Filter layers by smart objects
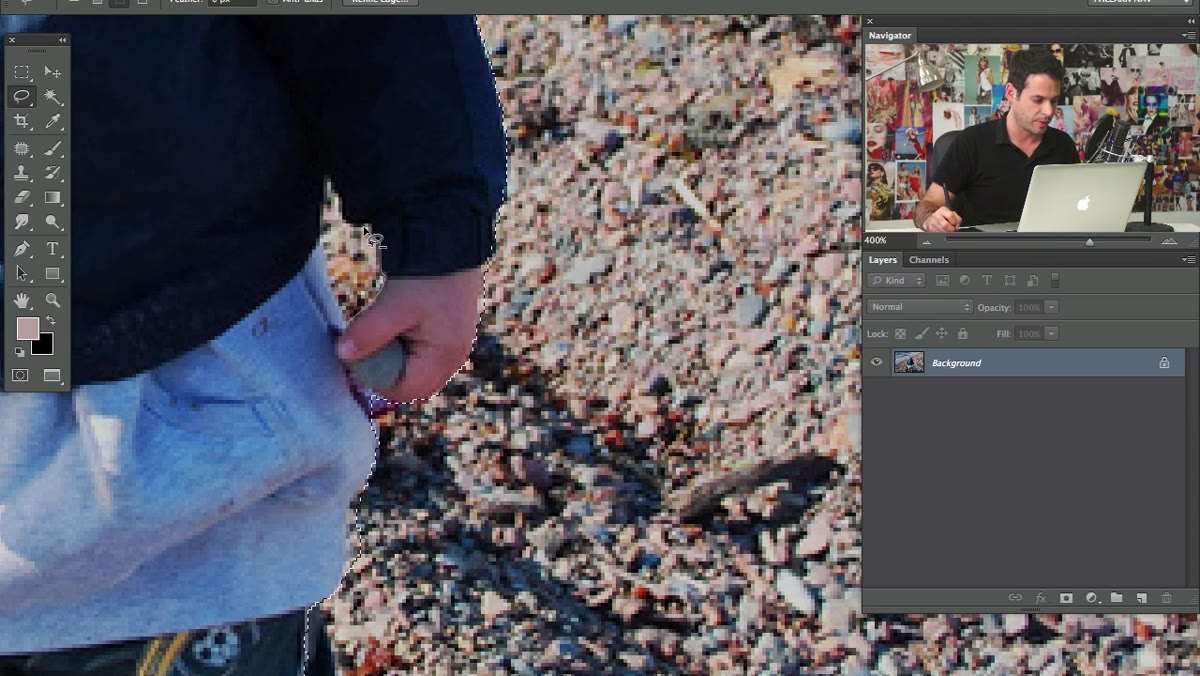The width and height of the screenshot is (1200, 676). coord(1032,281)
